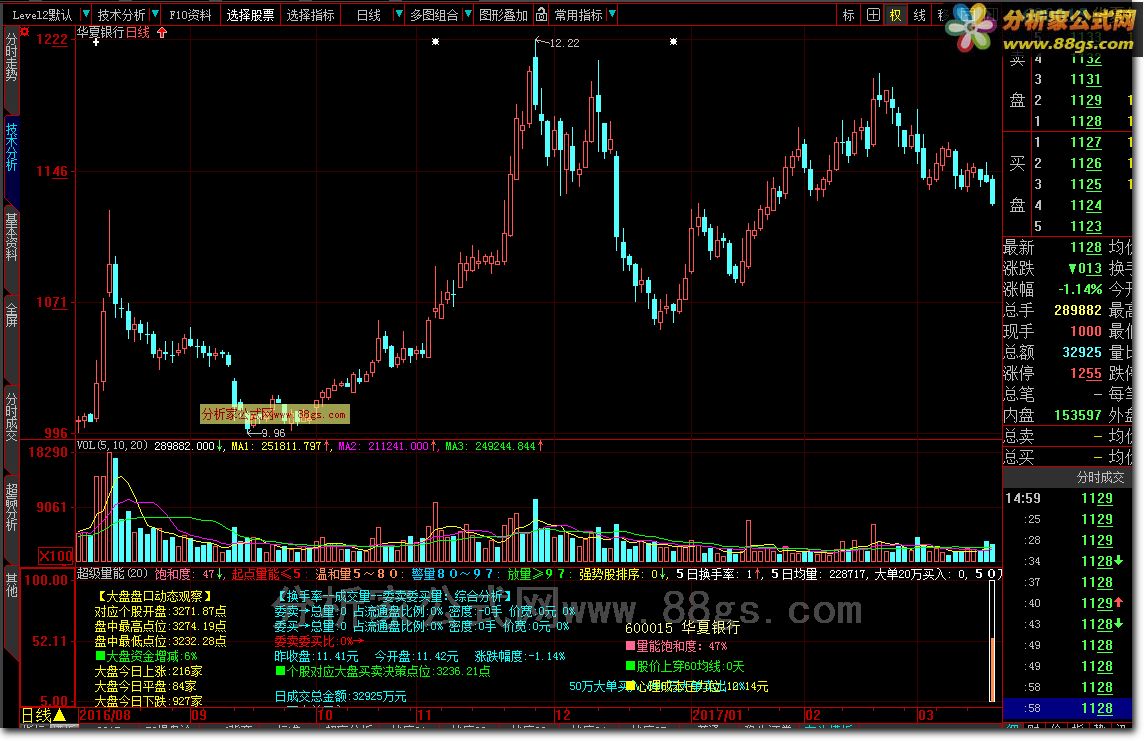Screen dimensions: 1145x741
Task: Click the 选择指标 button
Action: pos(310,15)
